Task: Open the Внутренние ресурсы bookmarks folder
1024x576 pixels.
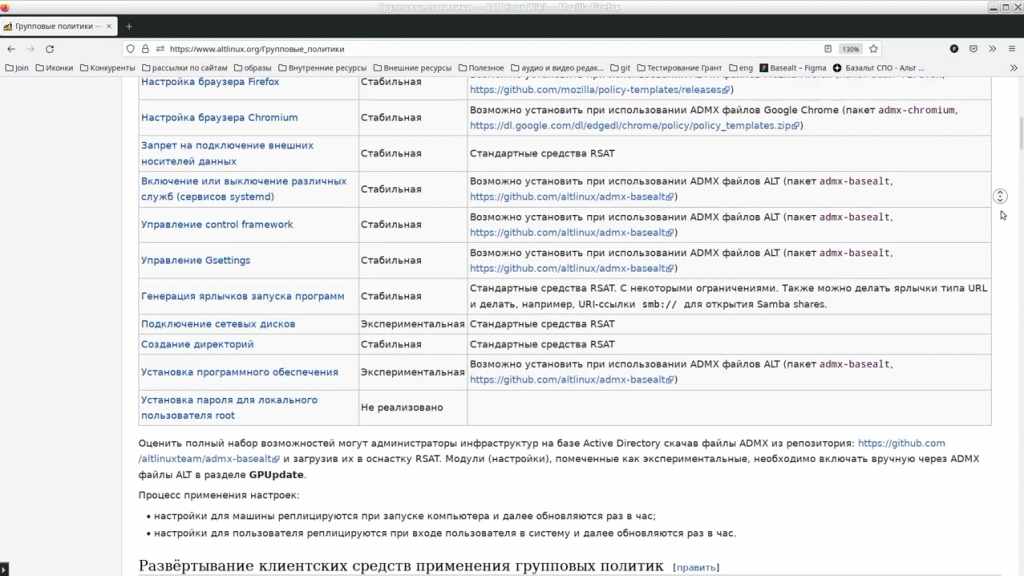Action: tap(322, 68)
